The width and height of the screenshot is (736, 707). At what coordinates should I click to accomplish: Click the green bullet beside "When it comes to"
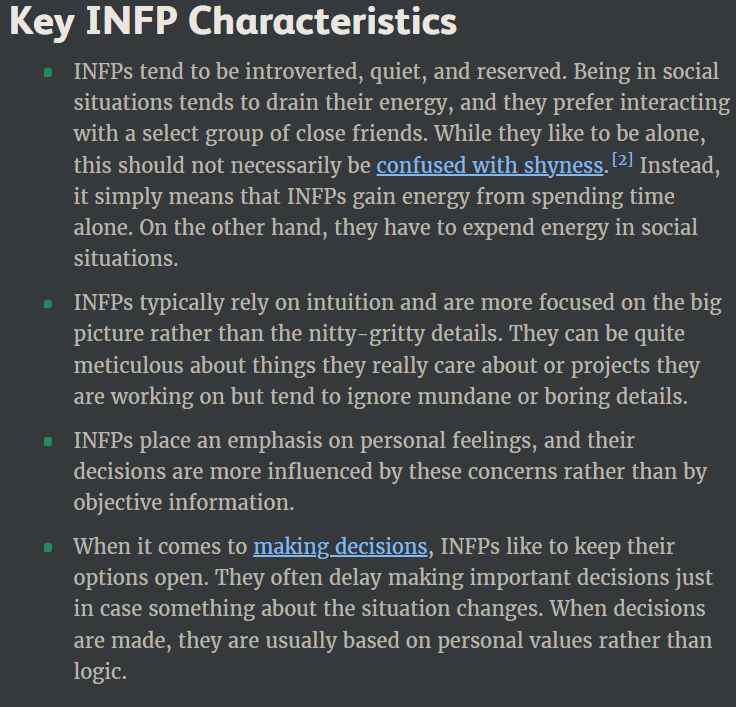48,548
